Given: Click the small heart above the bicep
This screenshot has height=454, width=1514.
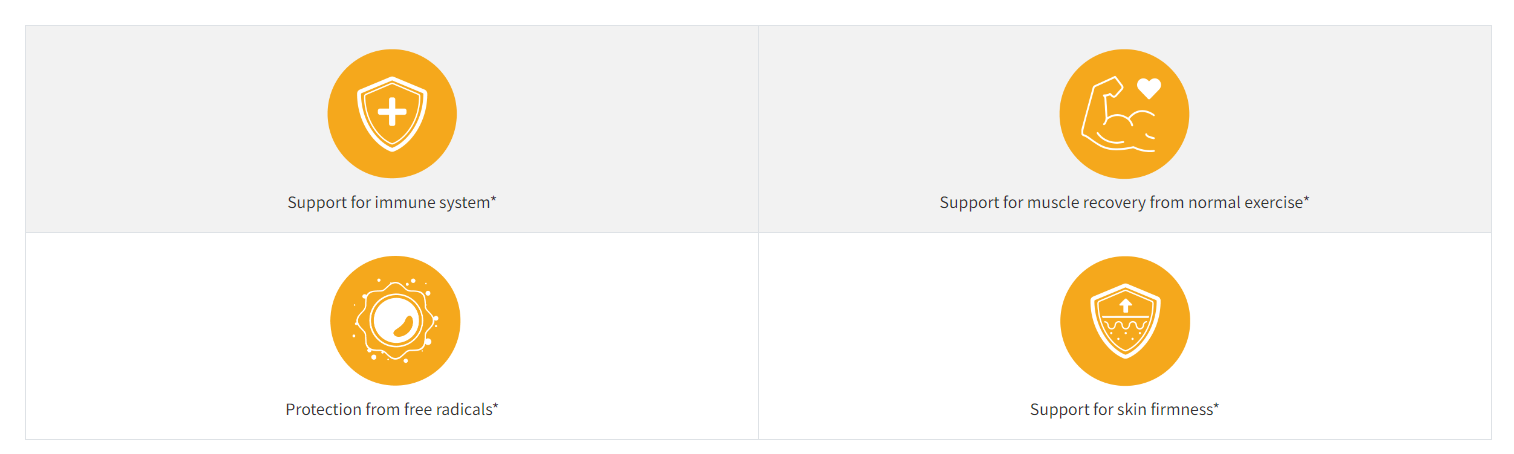Looking at the screenshot, I should tap(1149, 89).
